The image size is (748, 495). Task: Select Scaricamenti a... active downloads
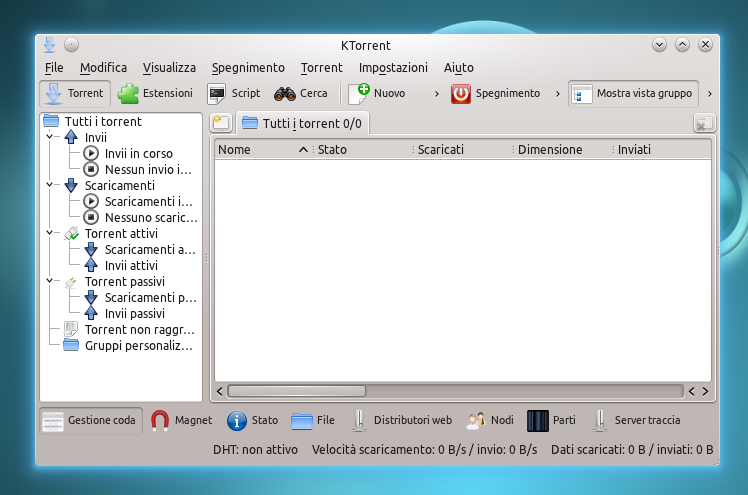[x=150, y=249]
